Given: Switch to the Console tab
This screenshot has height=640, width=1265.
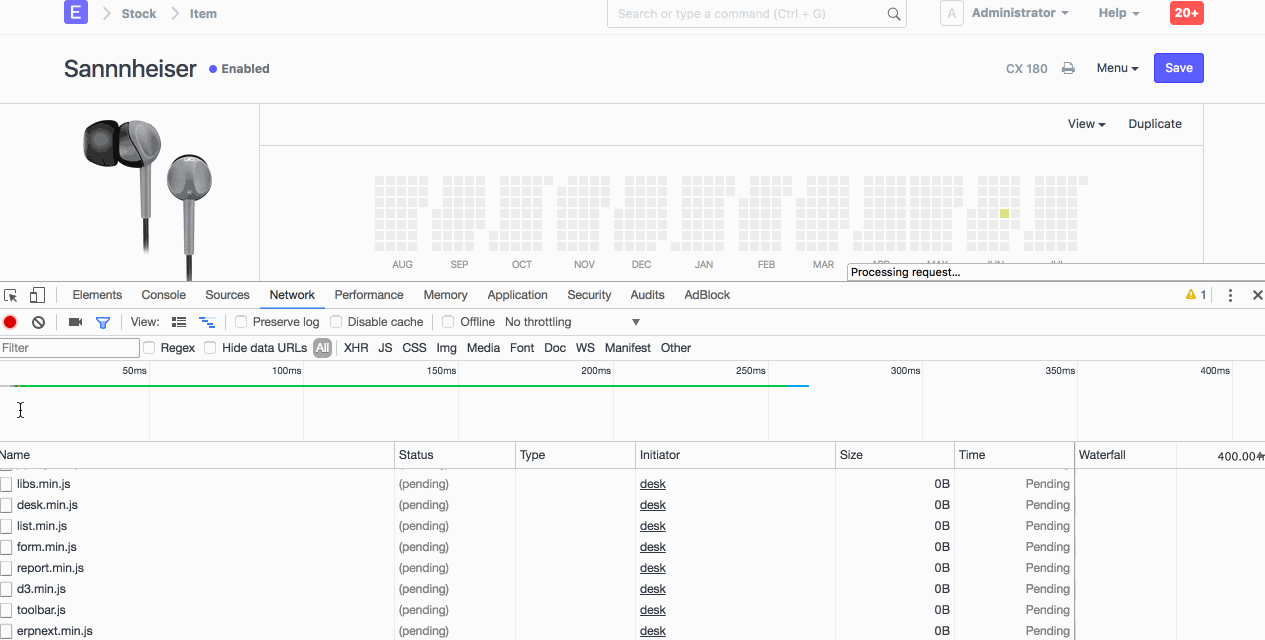Looking at the screenshot, I should (164, 295).
